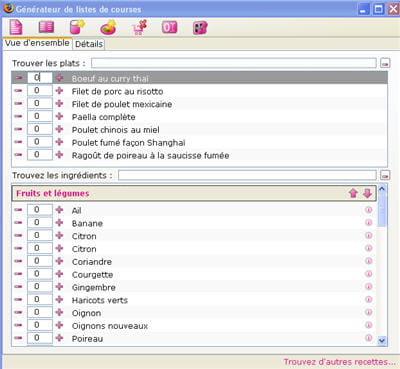Click the plus for Haricots verts
400x369 pixels.
(x=59, y=299)
